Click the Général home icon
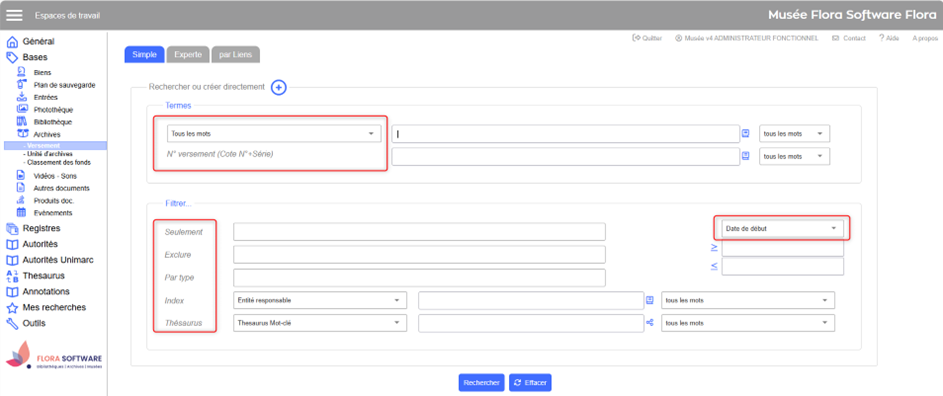 (x=11, y=42)
